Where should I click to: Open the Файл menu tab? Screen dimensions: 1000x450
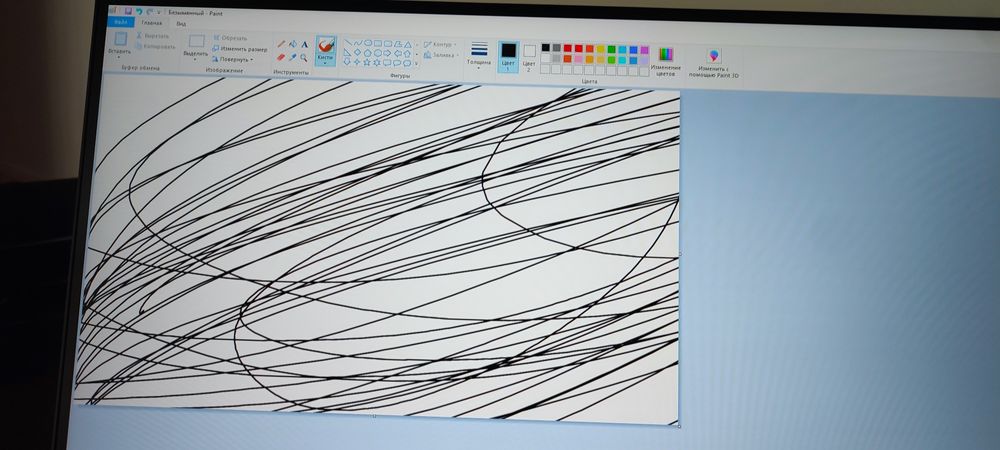121,22
